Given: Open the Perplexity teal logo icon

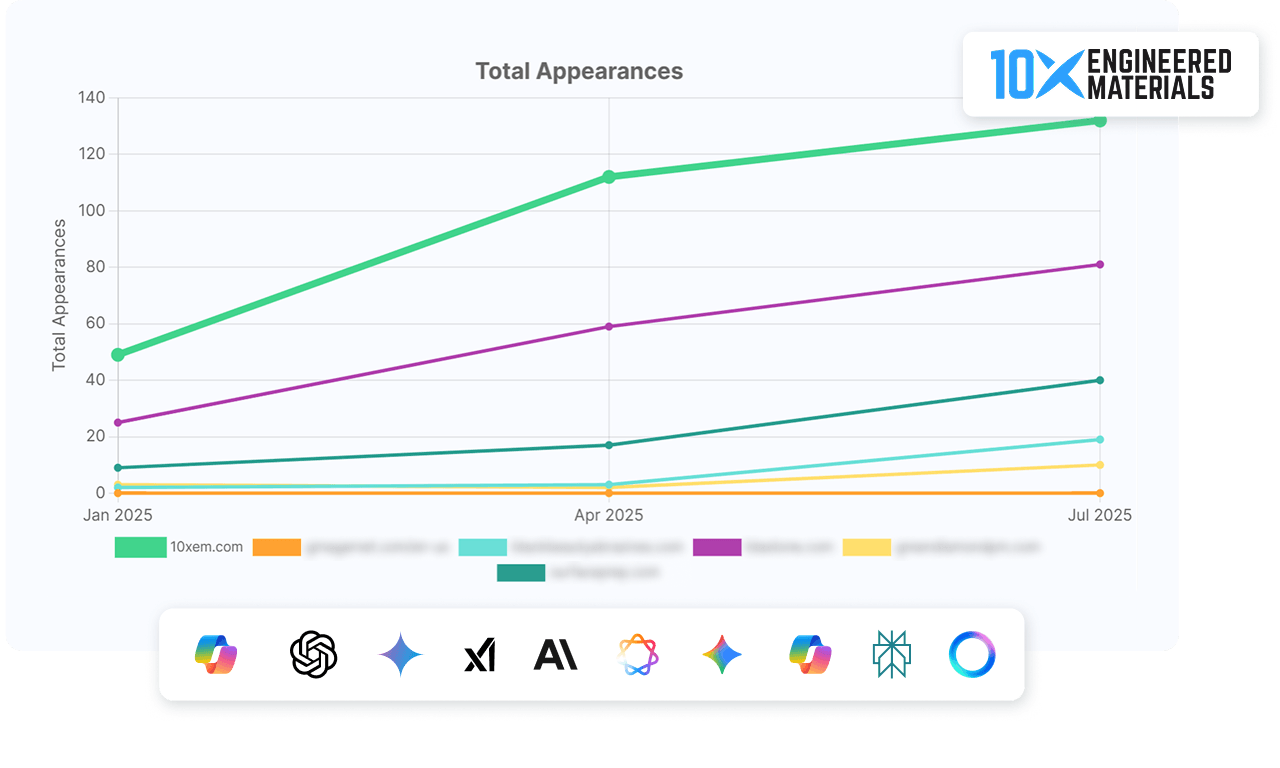Looking at the screenshot, I should 891,655.
